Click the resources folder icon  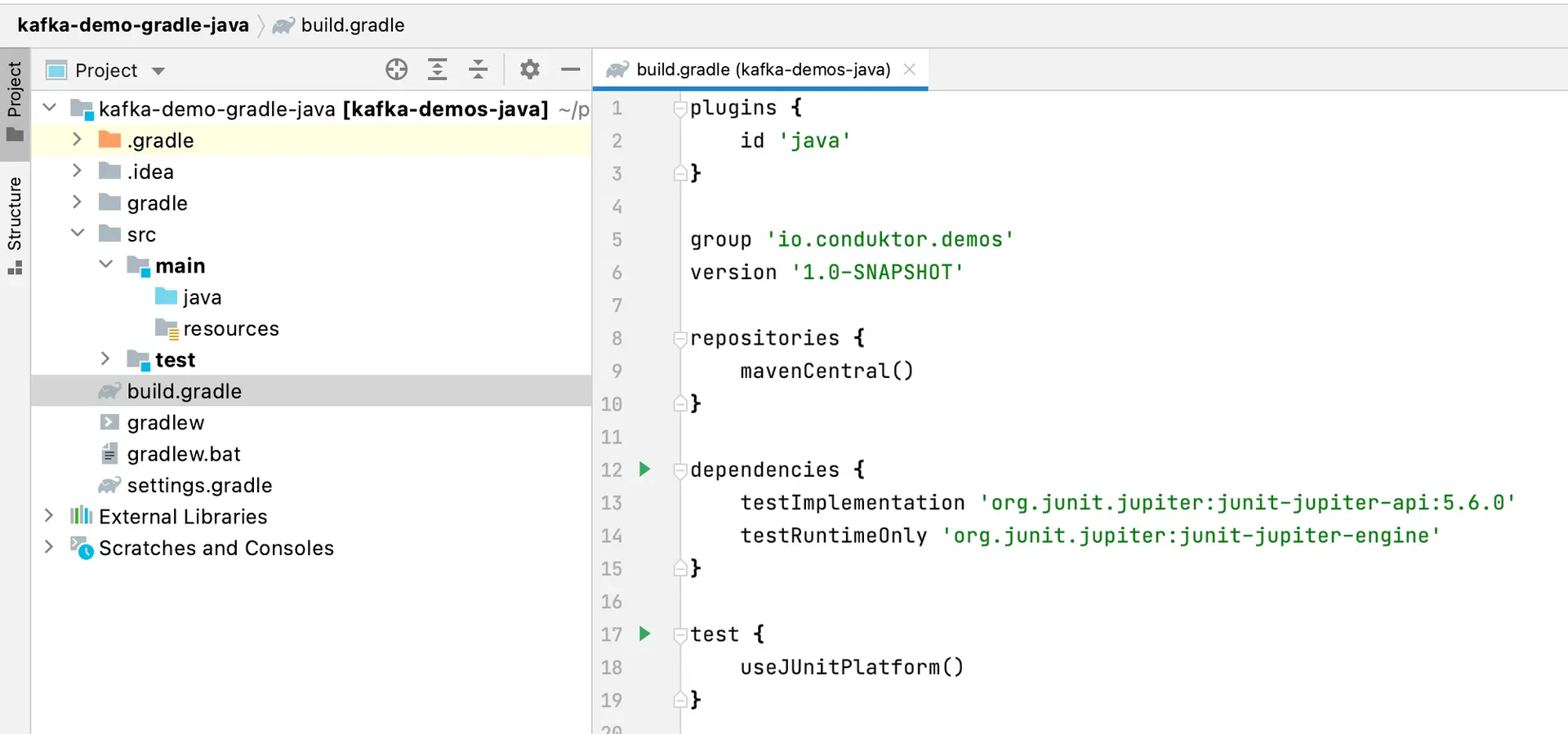coord(167,328)
